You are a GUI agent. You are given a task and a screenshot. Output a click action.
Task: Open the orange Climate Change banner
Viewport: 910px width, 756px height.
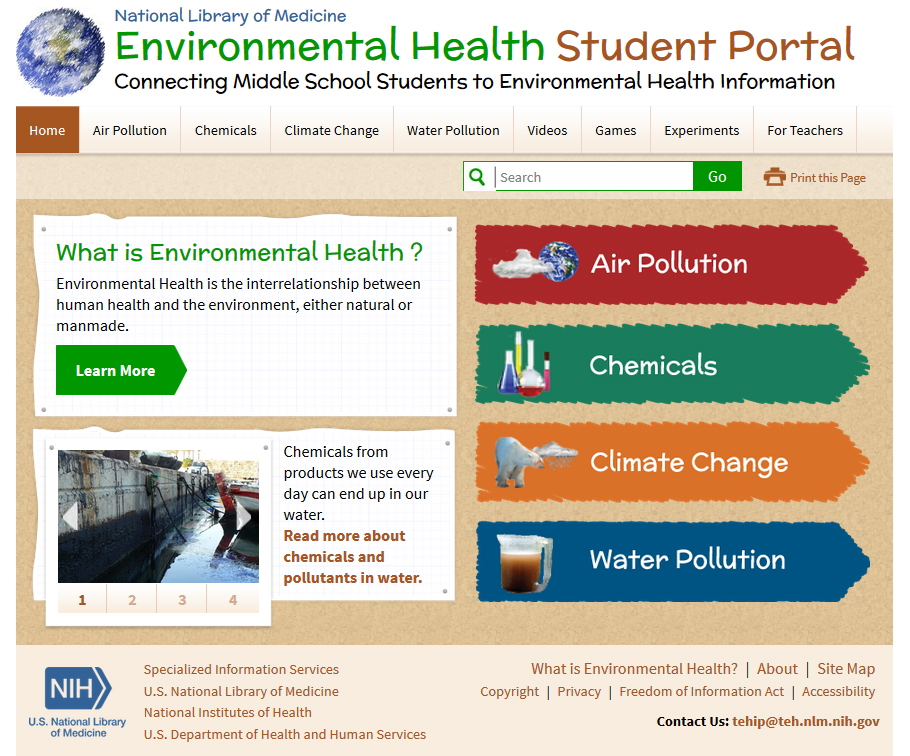click(x=671, y=462)
